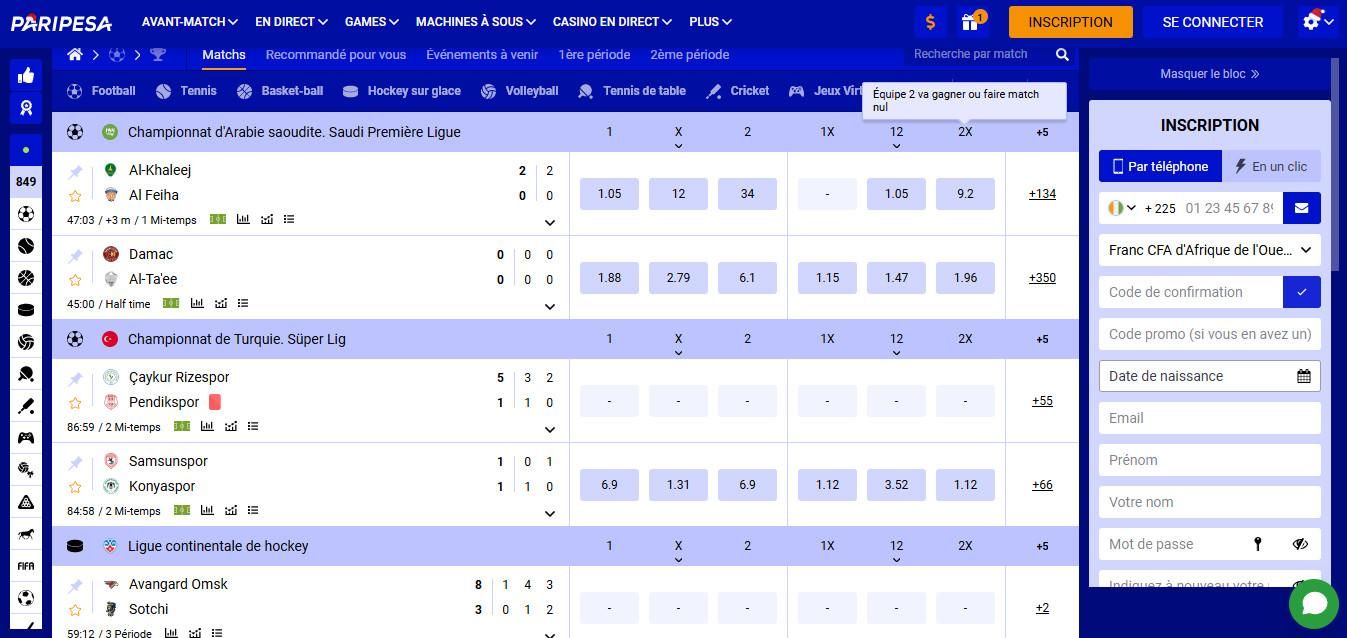Click the orange INSCRIPTION button
The width and height of the screenshot is (1347, 638).
pos(1070,22)
